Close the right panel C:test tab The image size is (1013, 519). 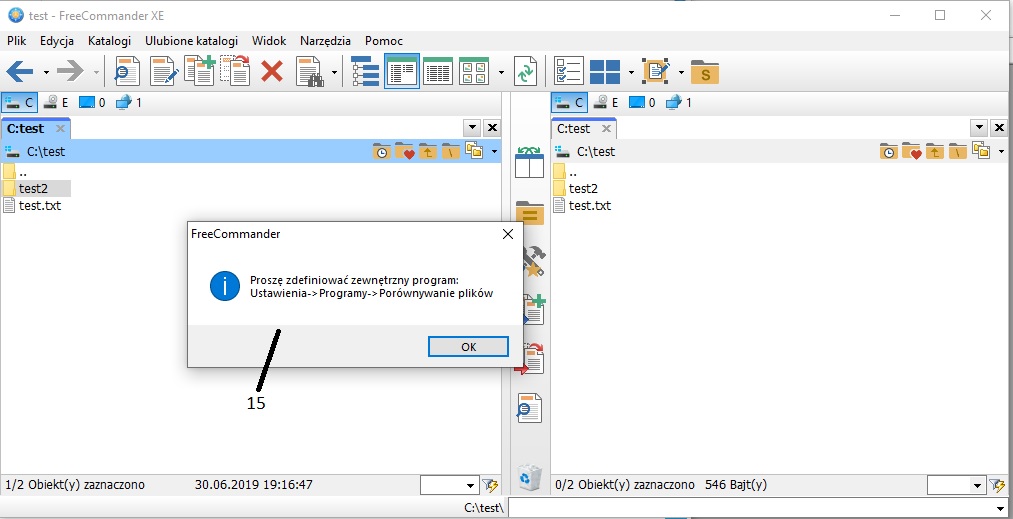click(x=606, y=129)
